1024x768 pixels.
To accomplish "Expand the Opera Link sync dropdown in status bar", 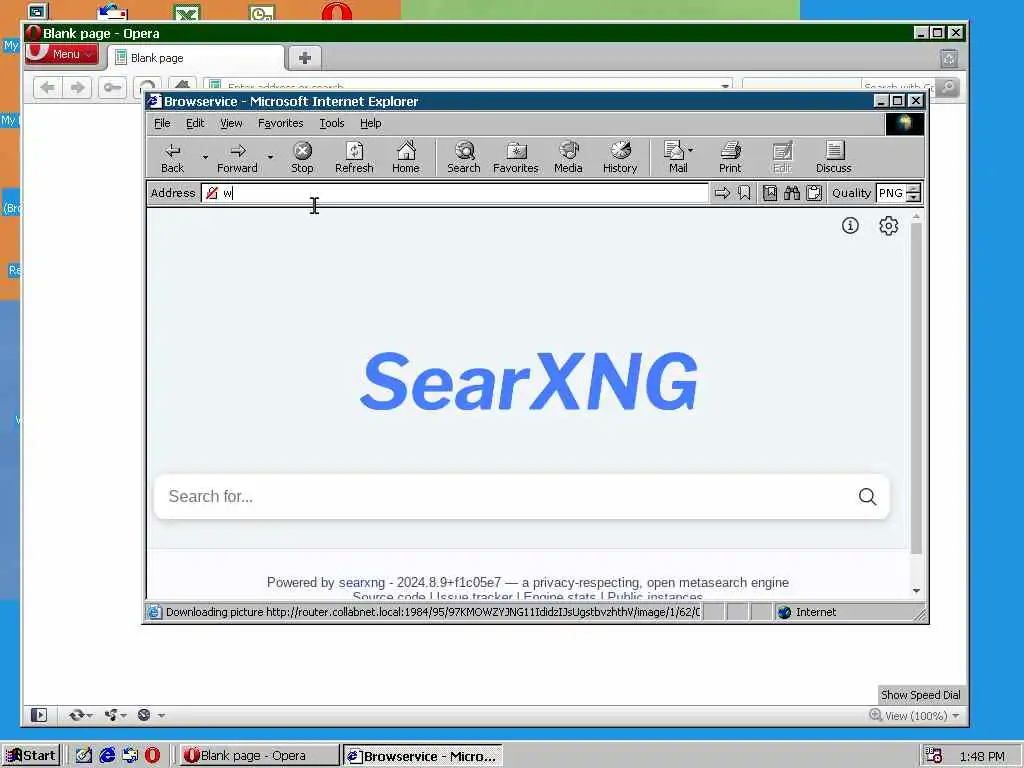I will 90,715.
